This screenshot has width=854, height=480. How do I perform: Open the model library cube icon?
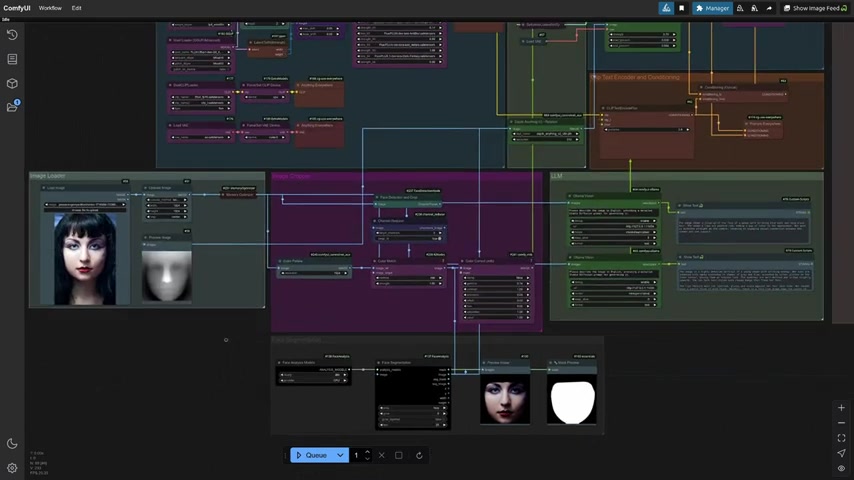point(12,83)
